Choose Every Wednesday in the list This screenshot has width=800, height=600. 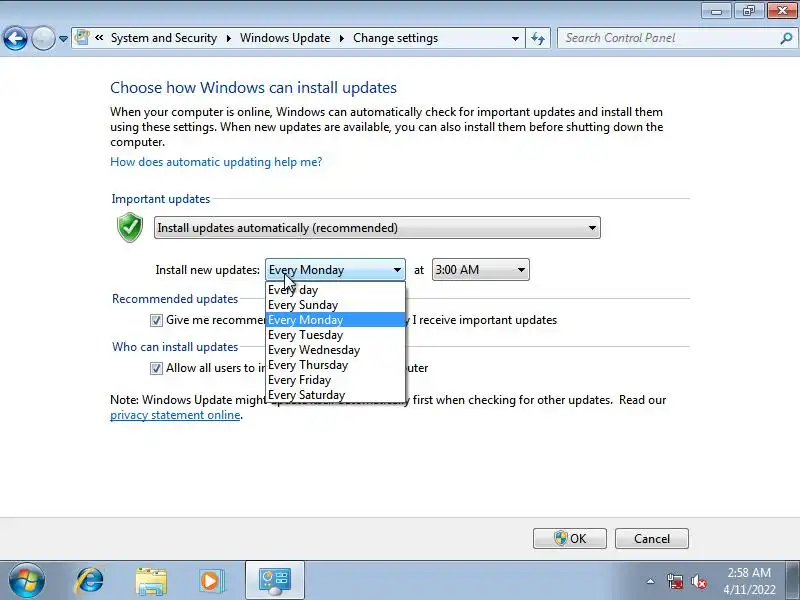[x=335, y=350]
